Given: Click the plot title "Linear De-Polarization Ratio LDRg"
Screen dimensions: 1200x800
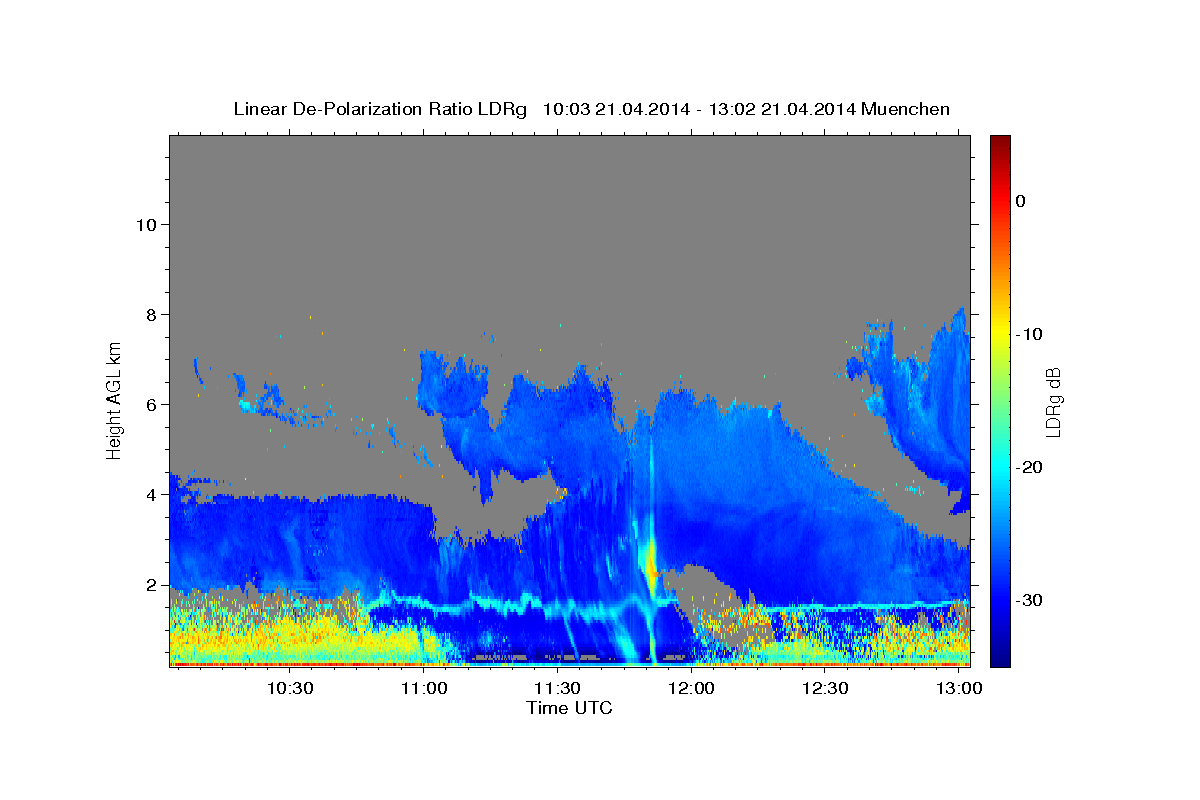Looking at the screenshot, I should click(380, 109).
